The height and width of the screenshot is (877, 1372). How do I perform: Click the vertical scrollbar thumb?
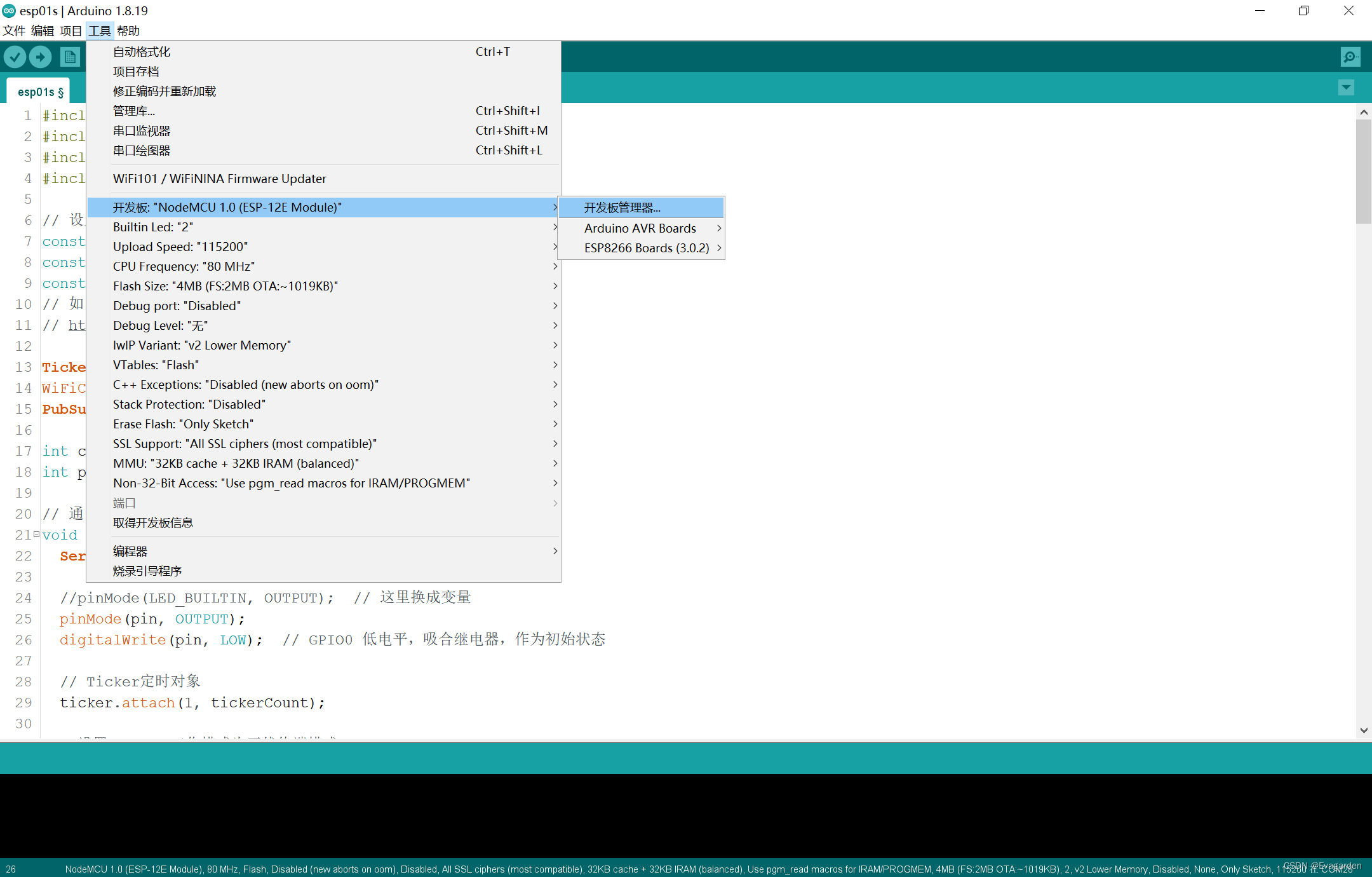click(x=1364, y=170)
